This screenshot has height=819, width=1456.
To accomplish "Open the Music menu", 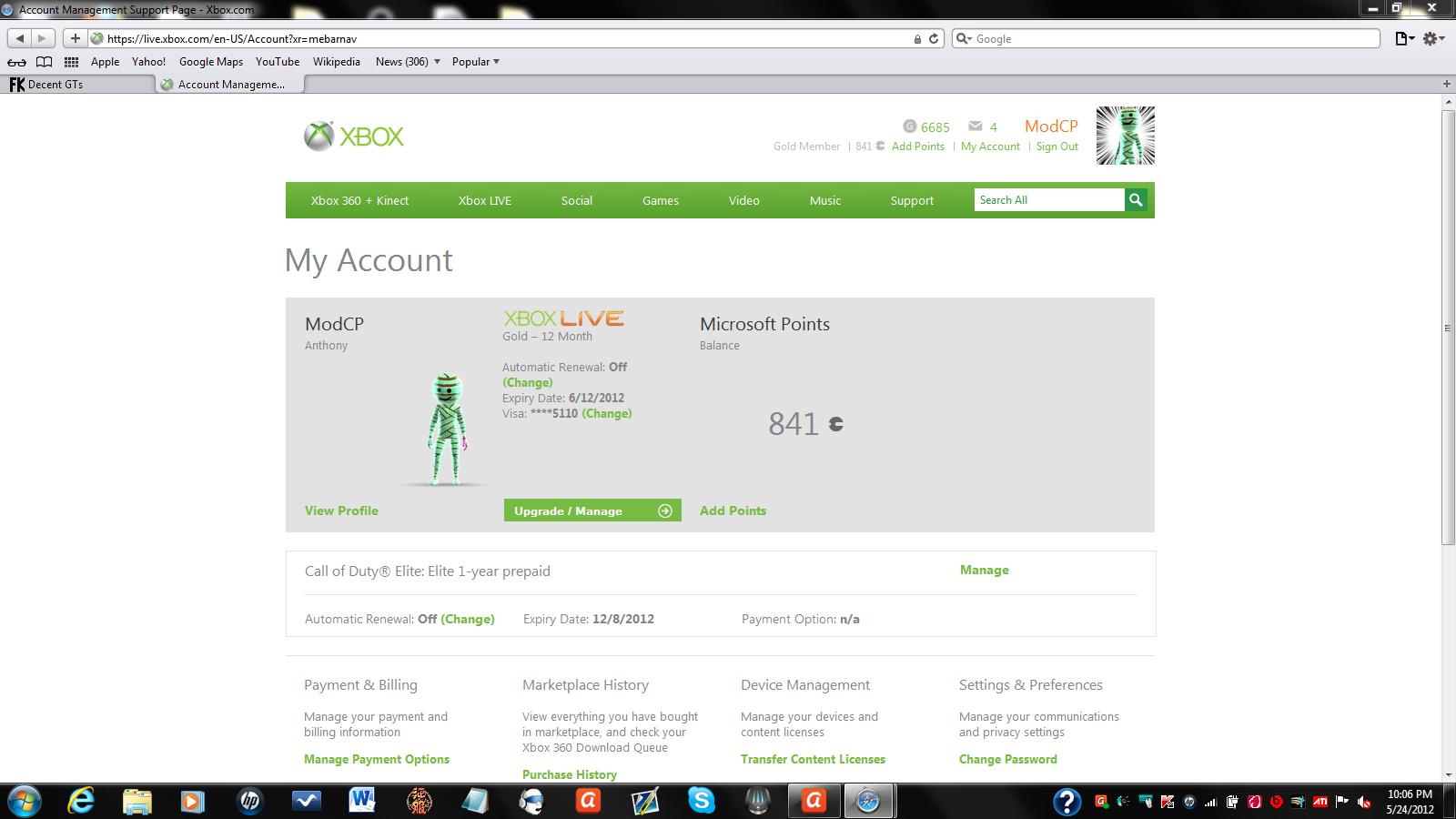I will [825, 200].
